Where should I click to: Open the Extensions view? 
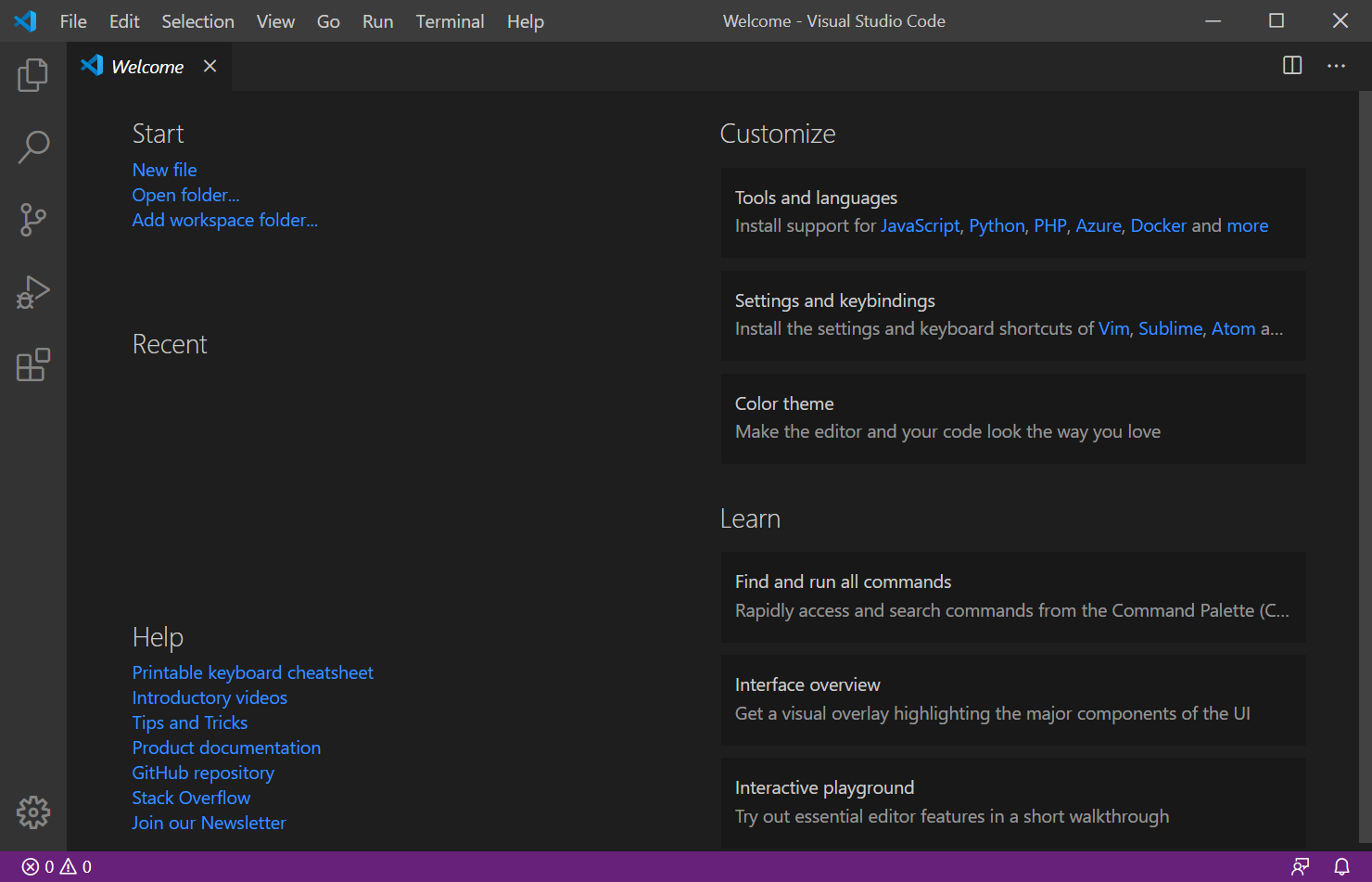[x=32, y=364]
